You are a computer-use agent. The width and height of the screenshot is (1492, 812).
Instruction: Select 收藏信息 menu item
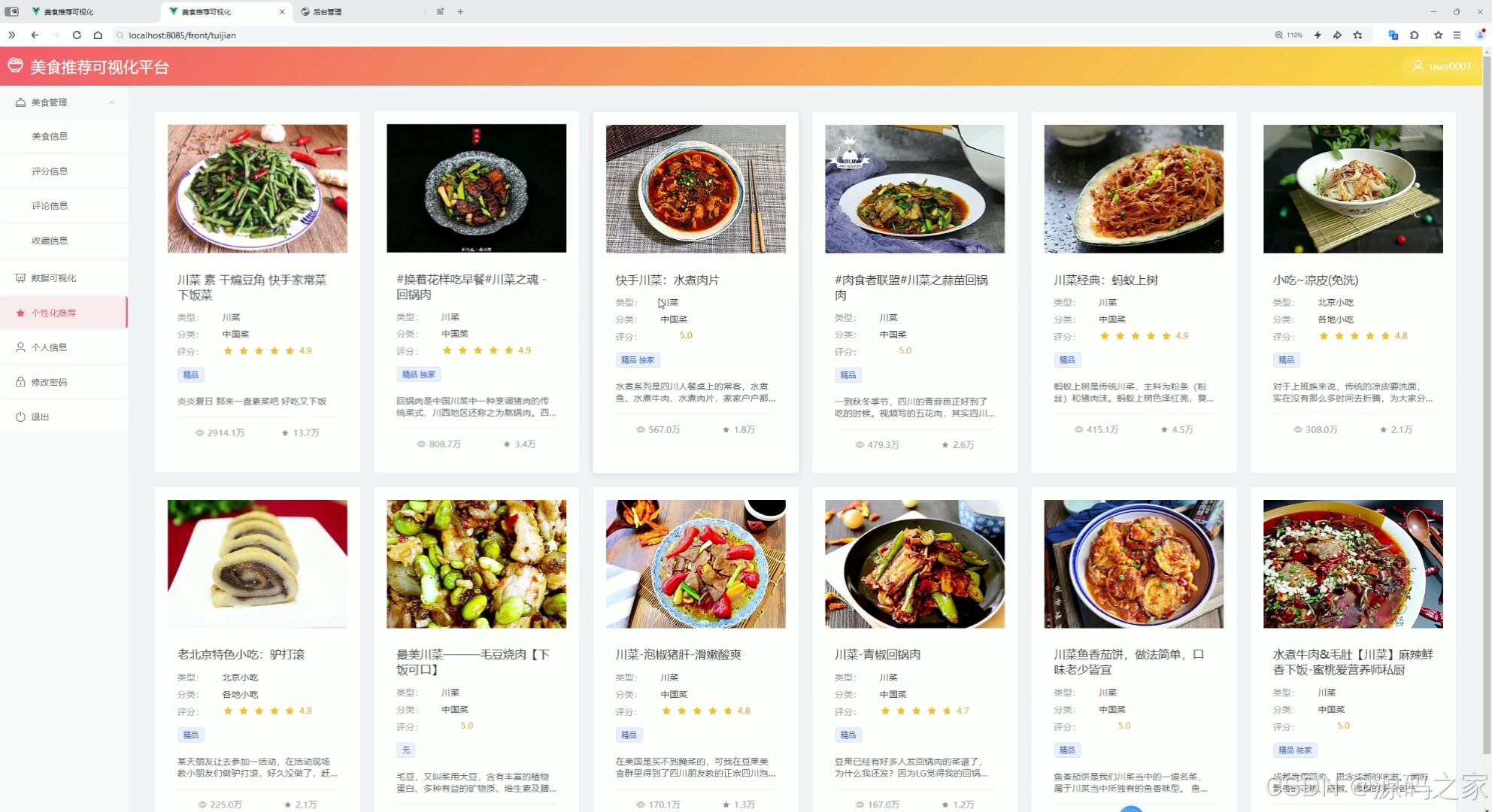point(50,241)
